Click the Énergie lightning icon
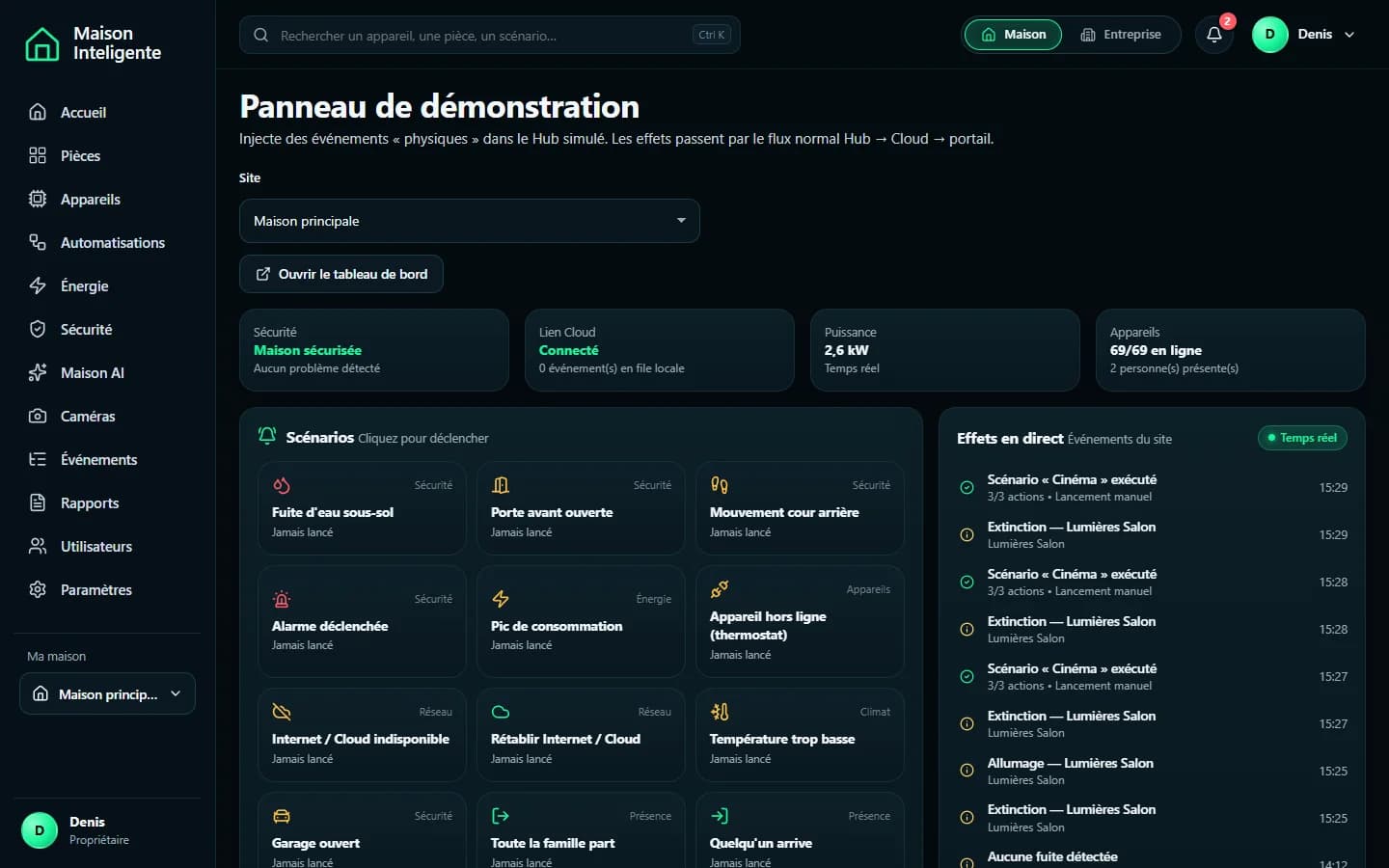Image resolution: width=1389 pixels, height=868 pixels. click(38, 285)
